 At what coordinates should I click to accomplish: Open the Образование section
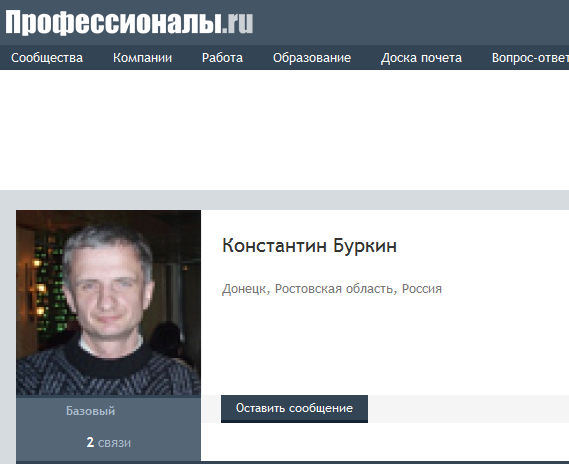pos(312,58)
